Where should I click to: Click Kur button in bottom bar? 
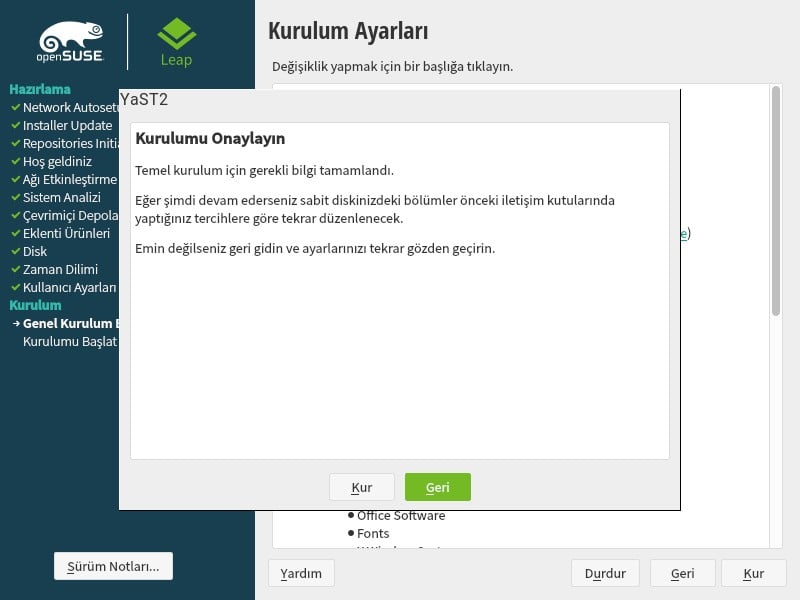754,573
